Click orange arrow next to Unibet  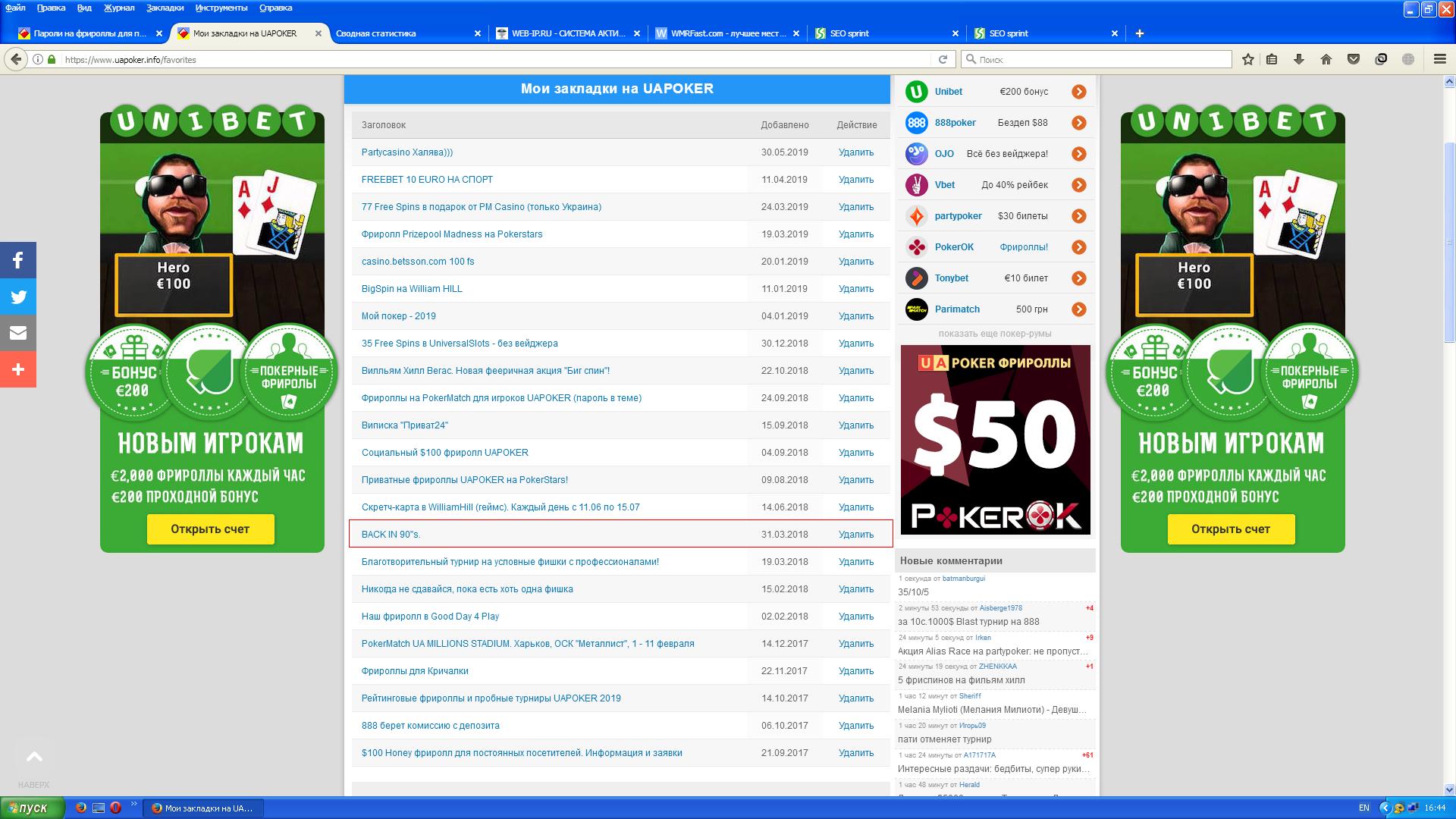pos(1078,92)
